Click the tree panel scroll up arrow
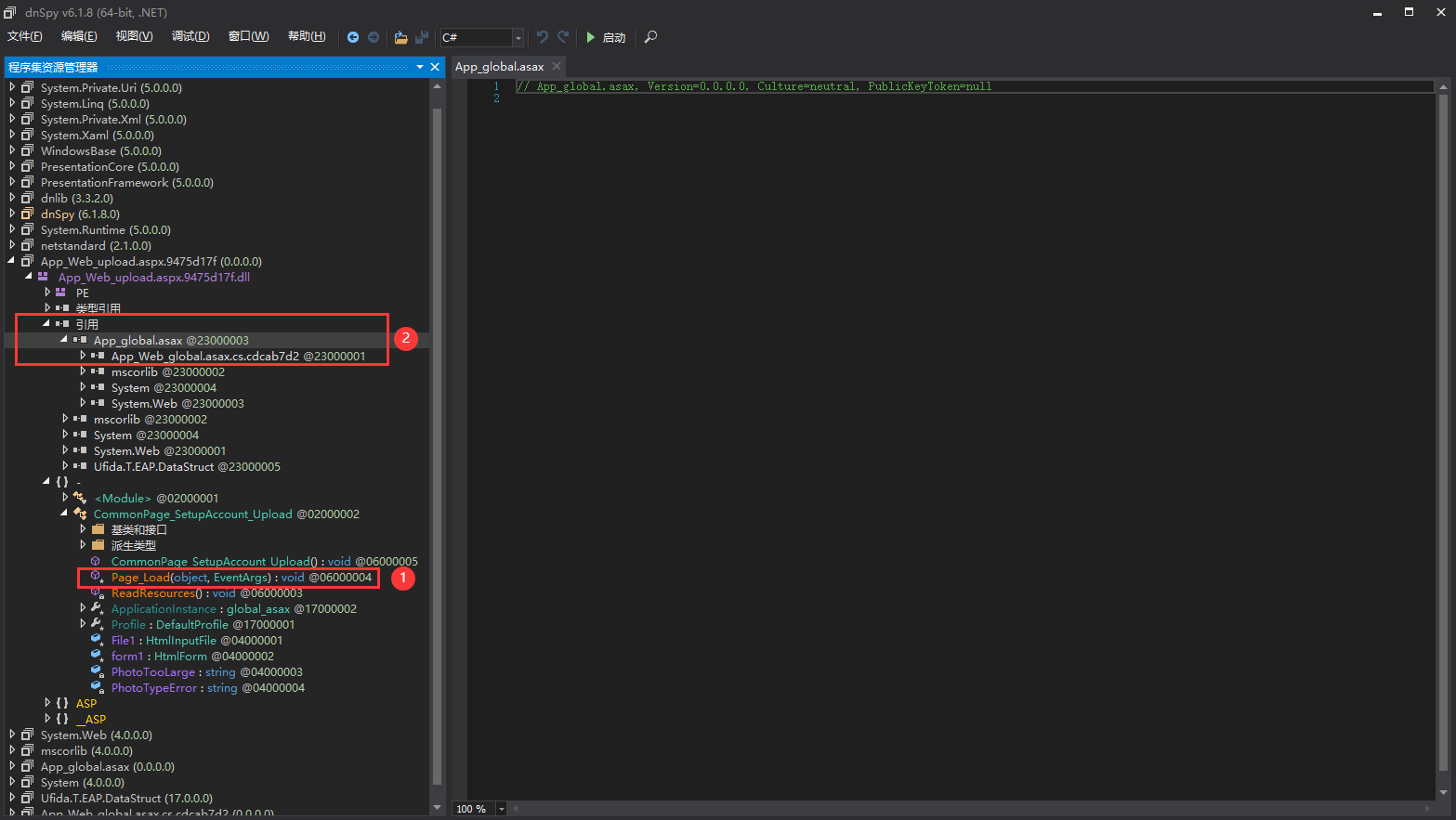This screenshot has width=1456, height=820. click(437, 86)
